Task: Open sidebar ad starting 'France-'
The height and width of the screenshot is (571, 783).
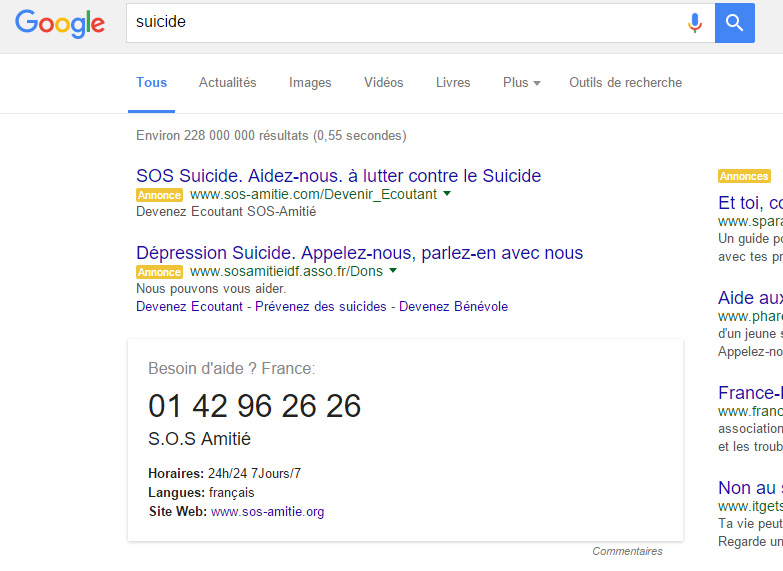Action: coord(750,393)
